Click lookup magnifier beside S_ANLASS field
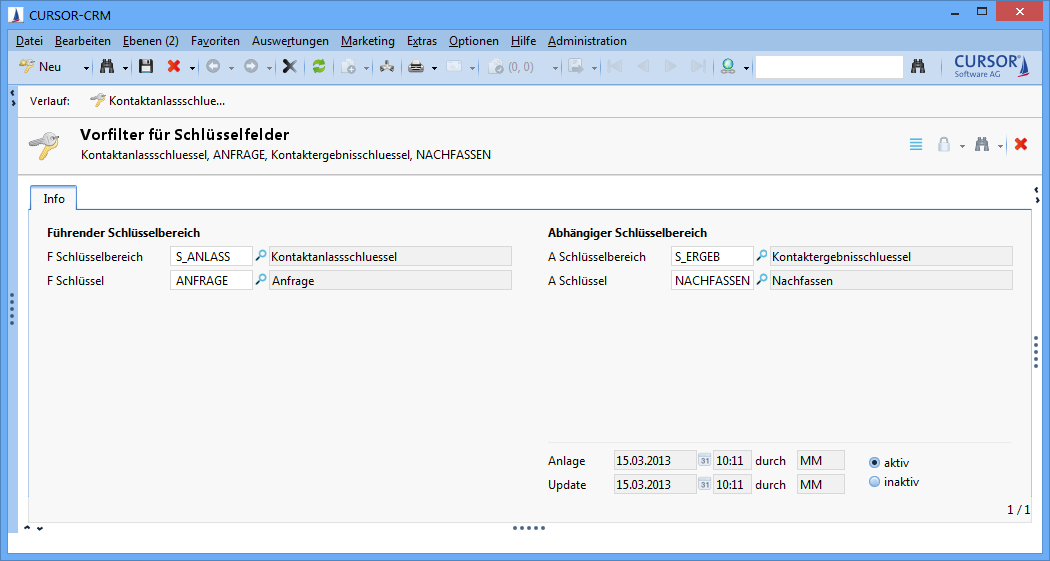The width and height of the screenshot is (1050, 561). [x=261, y=256]
